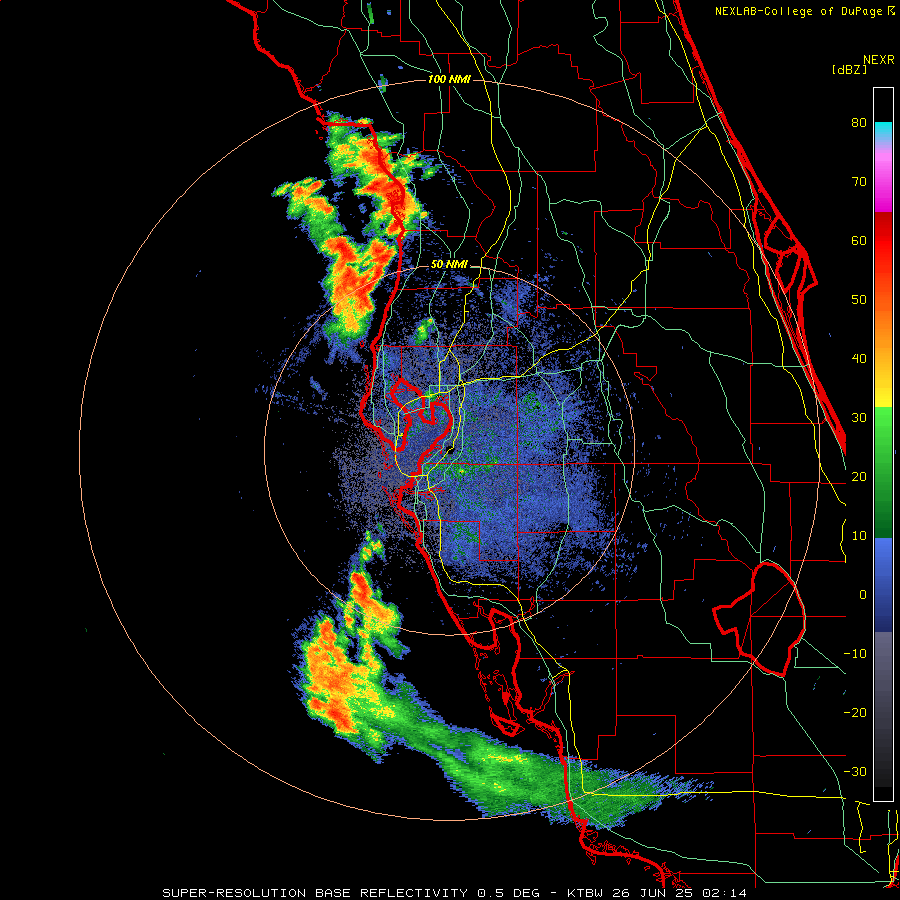Click the 50 value on the dBZ scale
The image size is (900, 900).
[859, 300]
